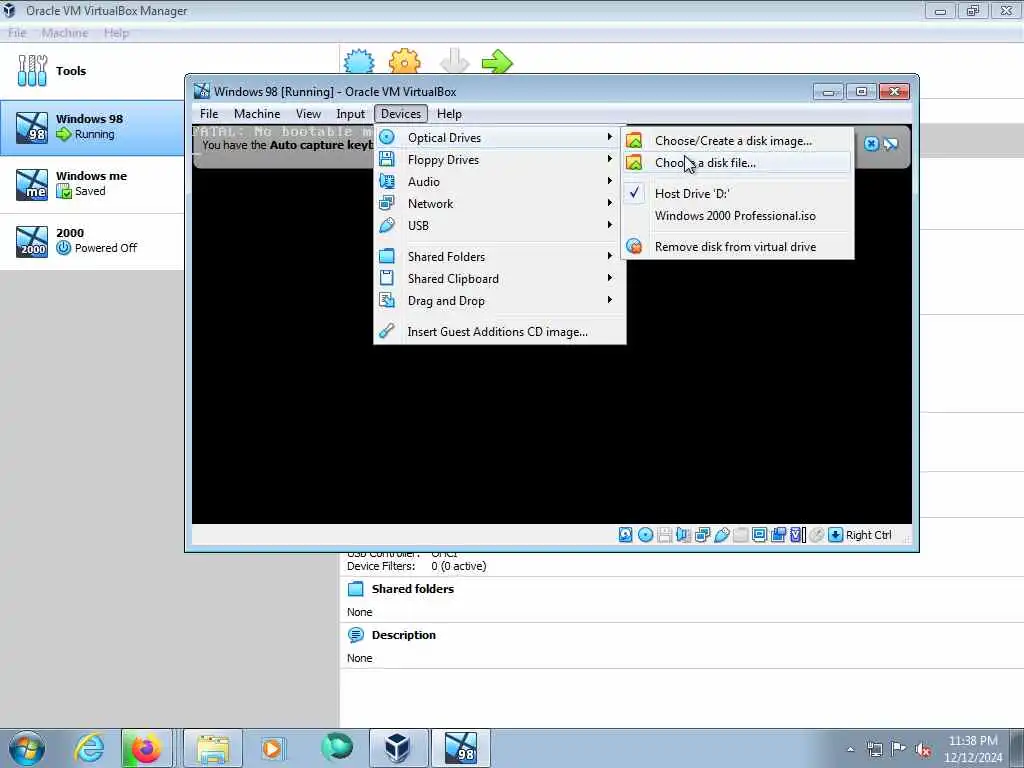Dismiss the auto capture notification with X icon

click(x=871, y=144)
